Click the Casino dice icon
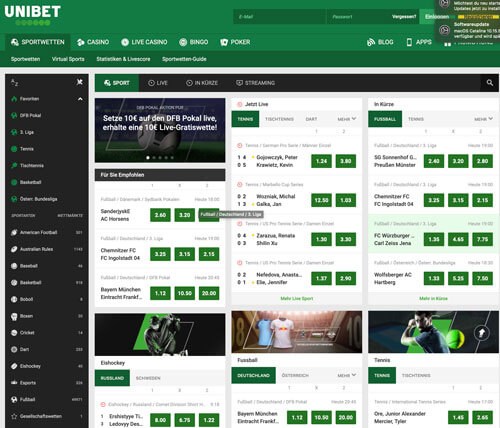 pos(80,42)
